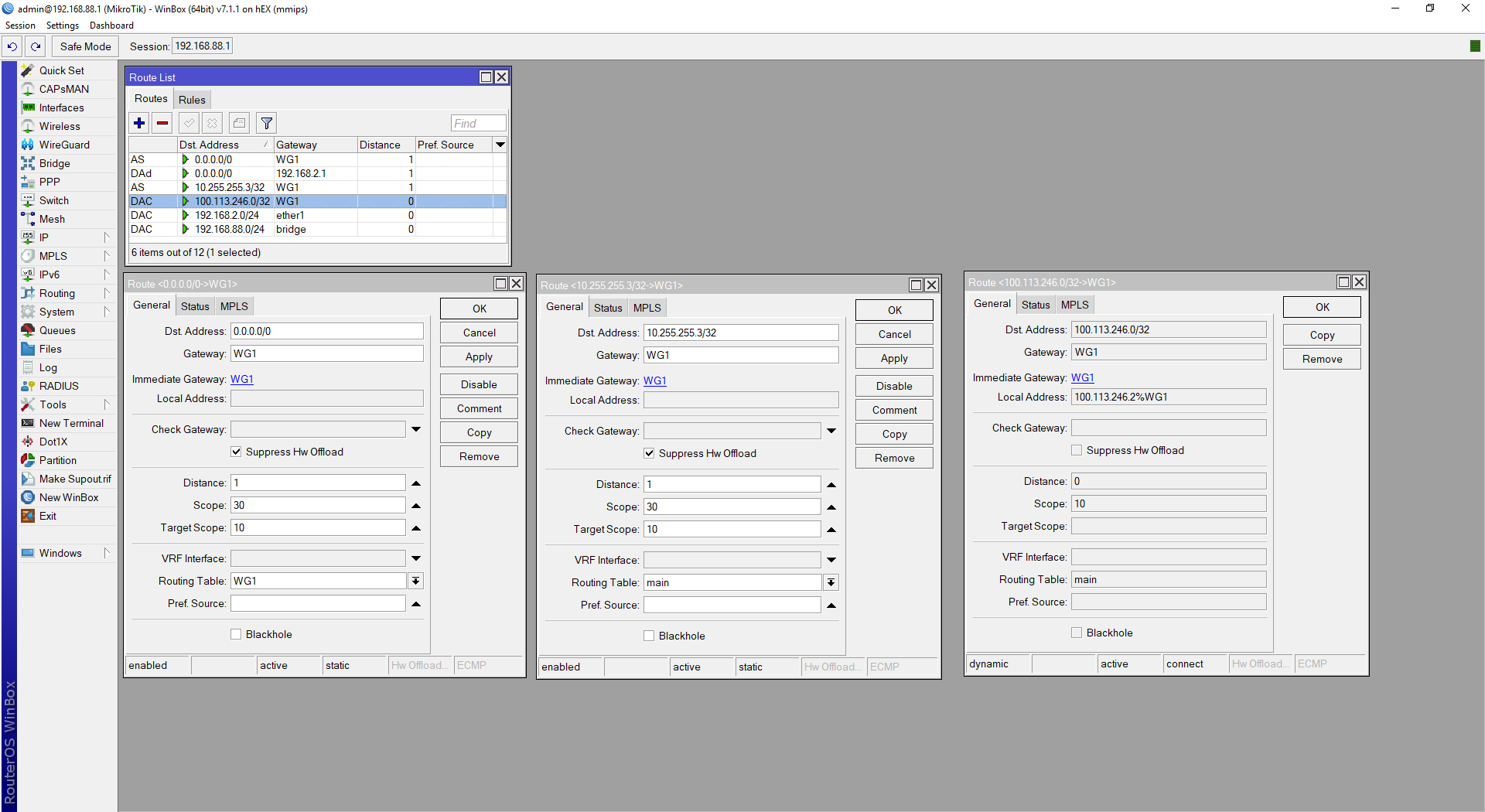Open the route list filter icon

[x=267, y=123]
